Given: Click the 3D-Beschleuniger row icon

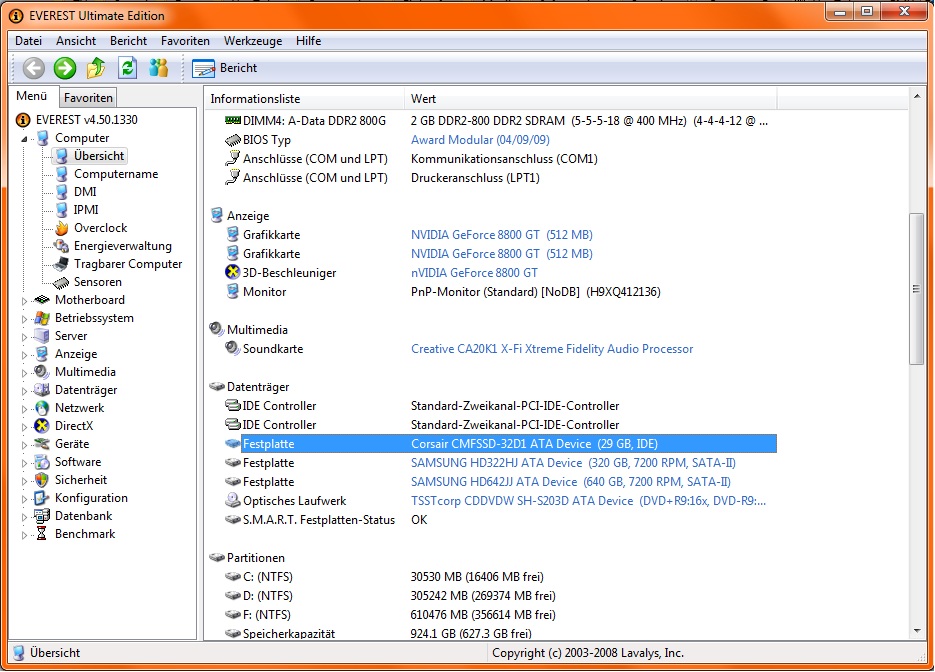Looking at the screenshot, I should tap(232, 272).
